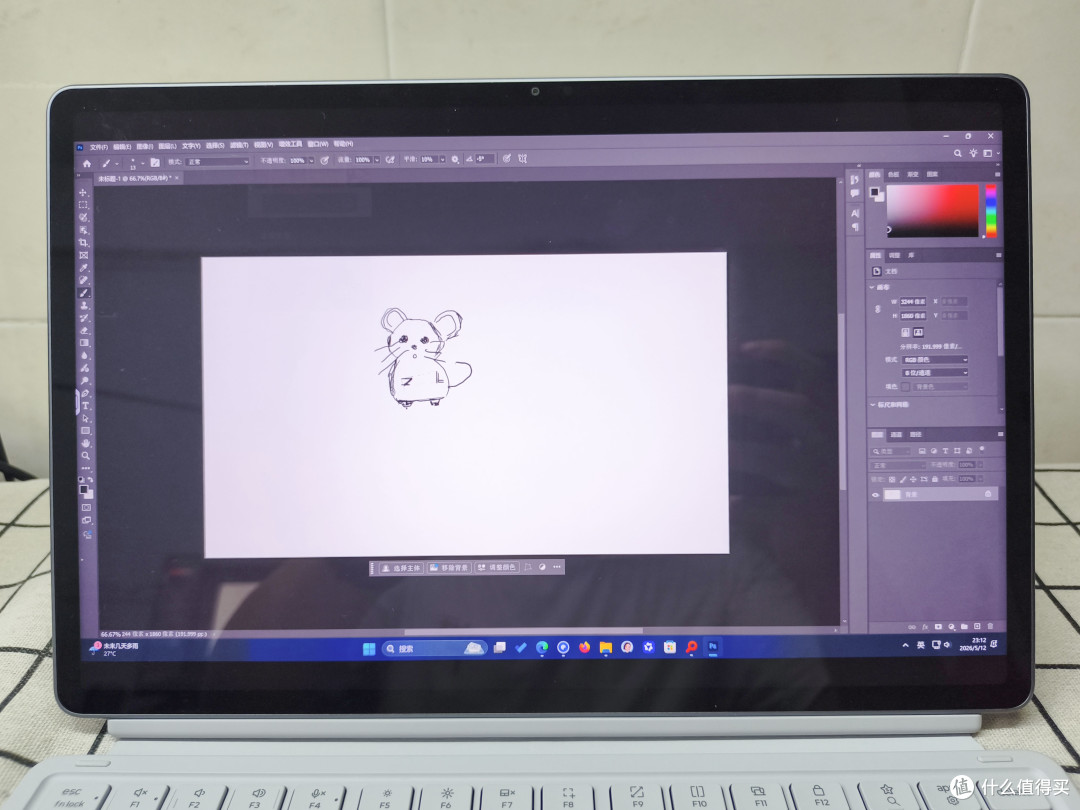Select the Horizontal Type tool
Screen dimensions: 1080x810
click(85, 406)
